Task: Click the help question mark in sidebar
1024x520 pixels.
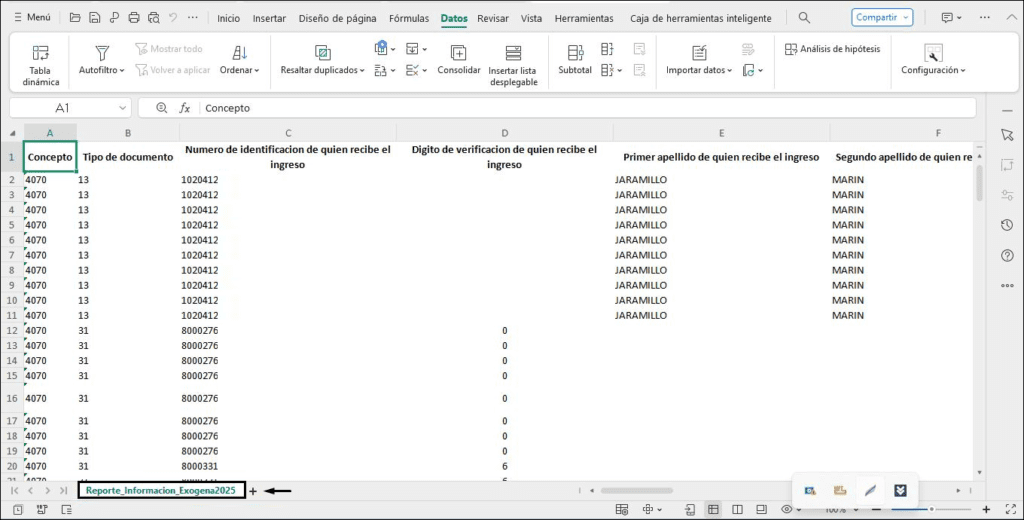Action: [1007, 256]
